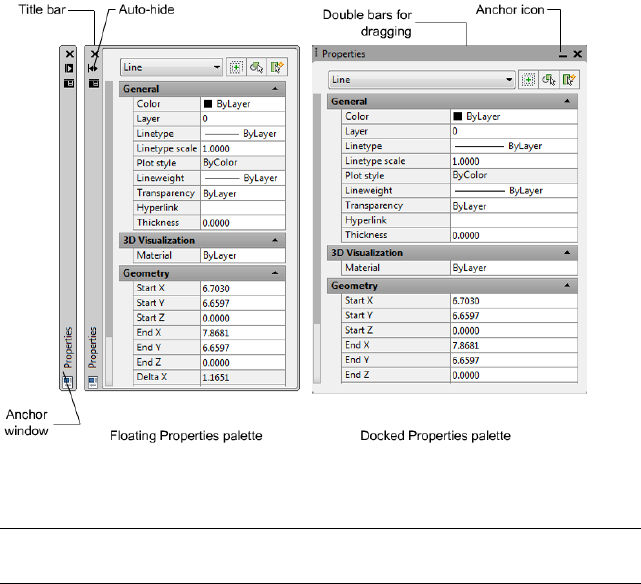
Task: Edit Thickness 0.0000 in docked palette
Action: point(514,235)
